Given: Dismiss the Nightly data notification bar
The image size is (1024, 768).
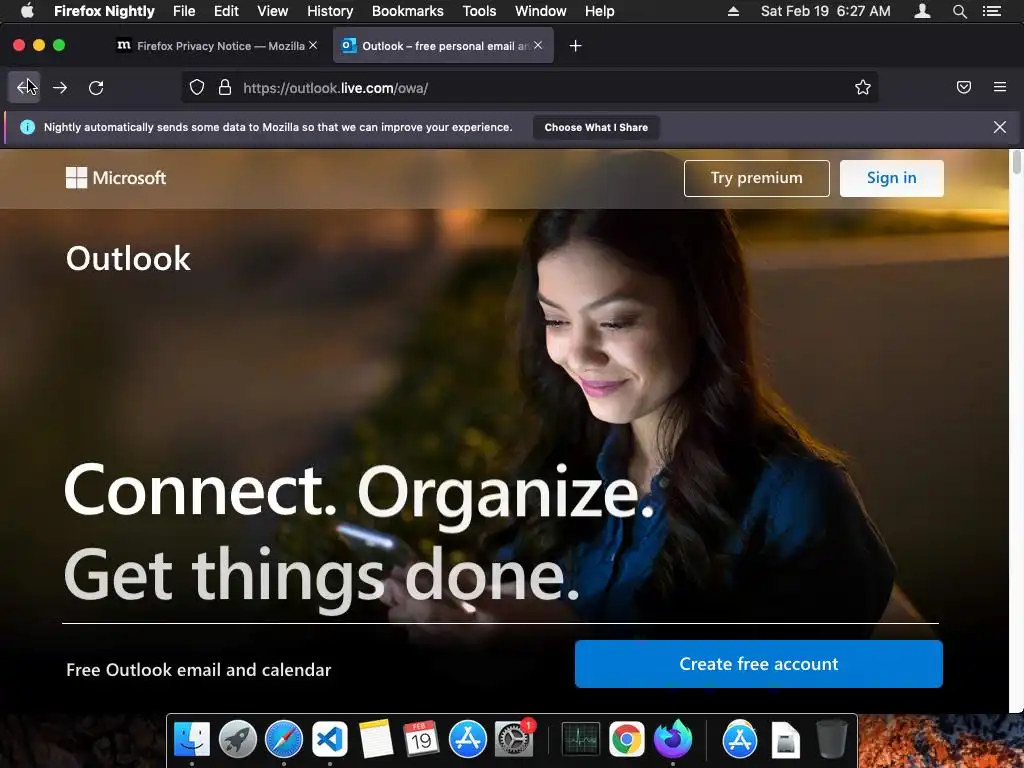Looking at the screenshot, I should [999, 127].
